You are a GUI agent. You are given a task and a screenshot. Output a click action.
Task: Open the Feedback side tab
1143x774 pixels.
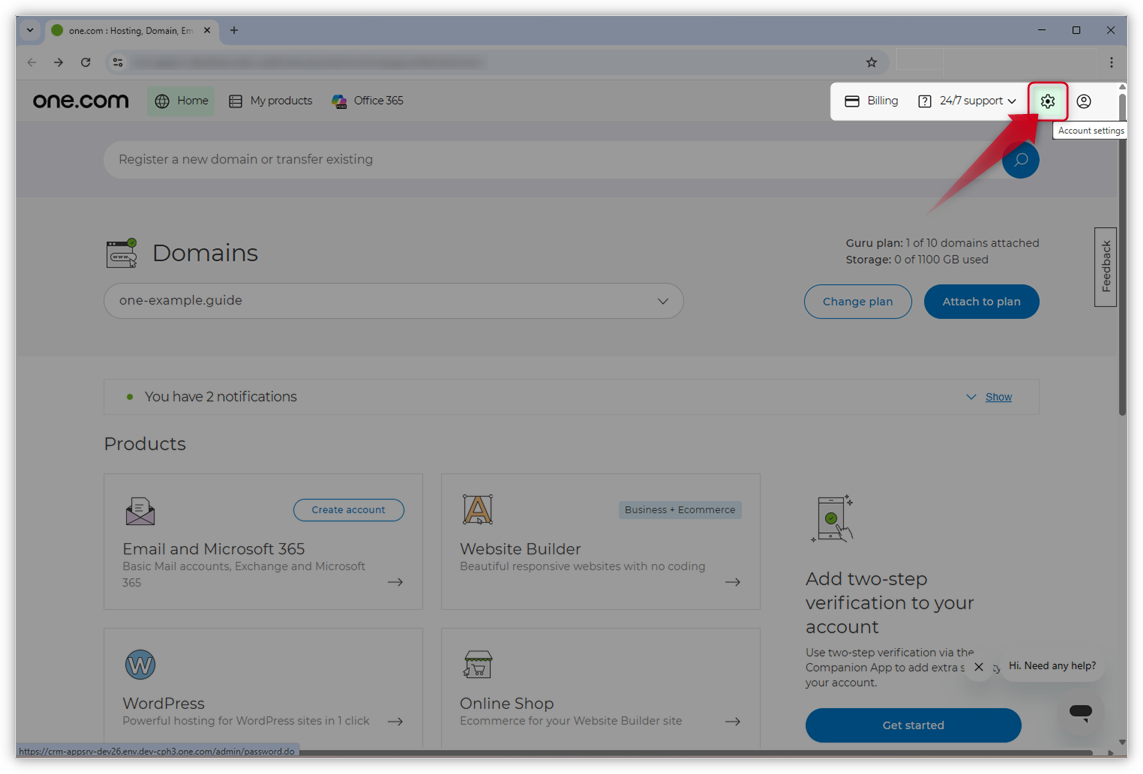pyautogui.click(x=1105, y=265)
